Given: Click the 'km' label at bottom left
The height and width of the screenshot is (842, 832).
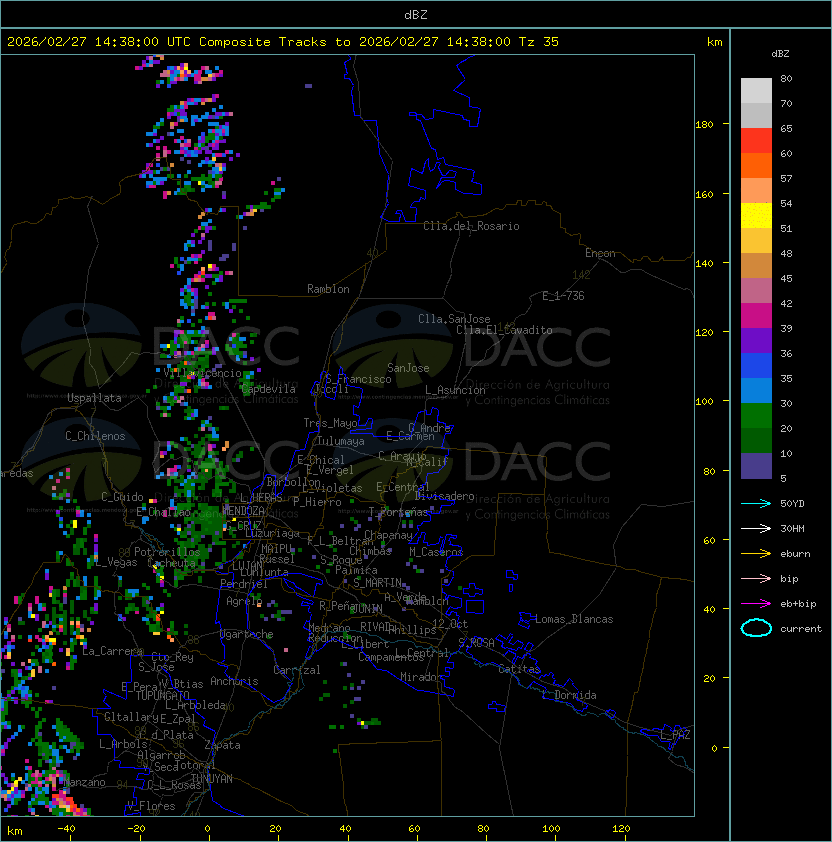Looking at the screenshot, I should point(15,832).
